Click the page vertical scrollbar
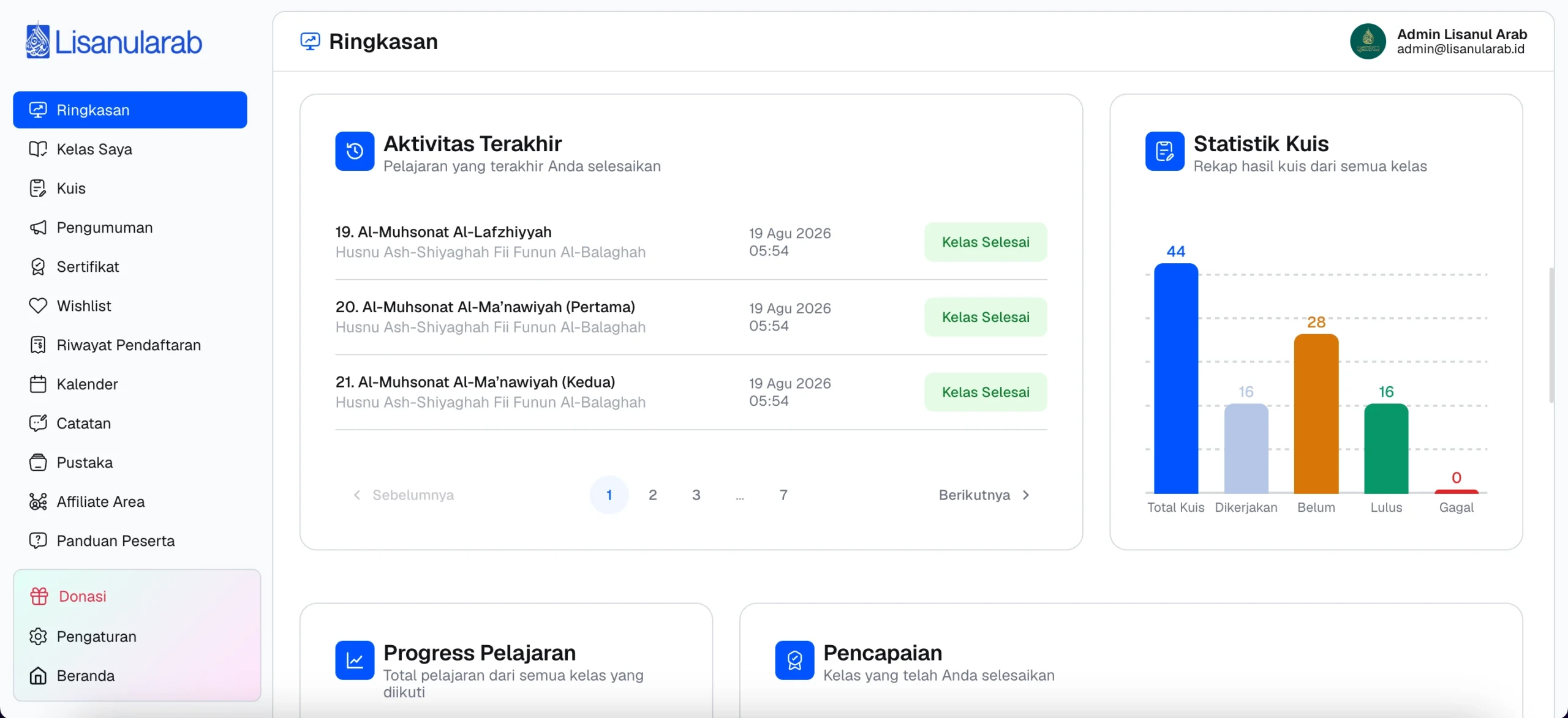Screen dimensions: 1568x718 [x=1551, y=335]
